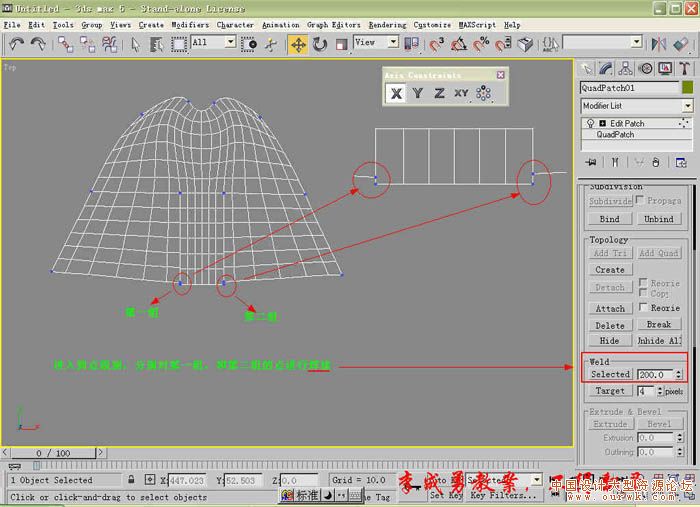Click the Mirror Selected Objects icon
The height and width of the screenshot is (507, 700).
pyautogui.click(x=659, y=44)
